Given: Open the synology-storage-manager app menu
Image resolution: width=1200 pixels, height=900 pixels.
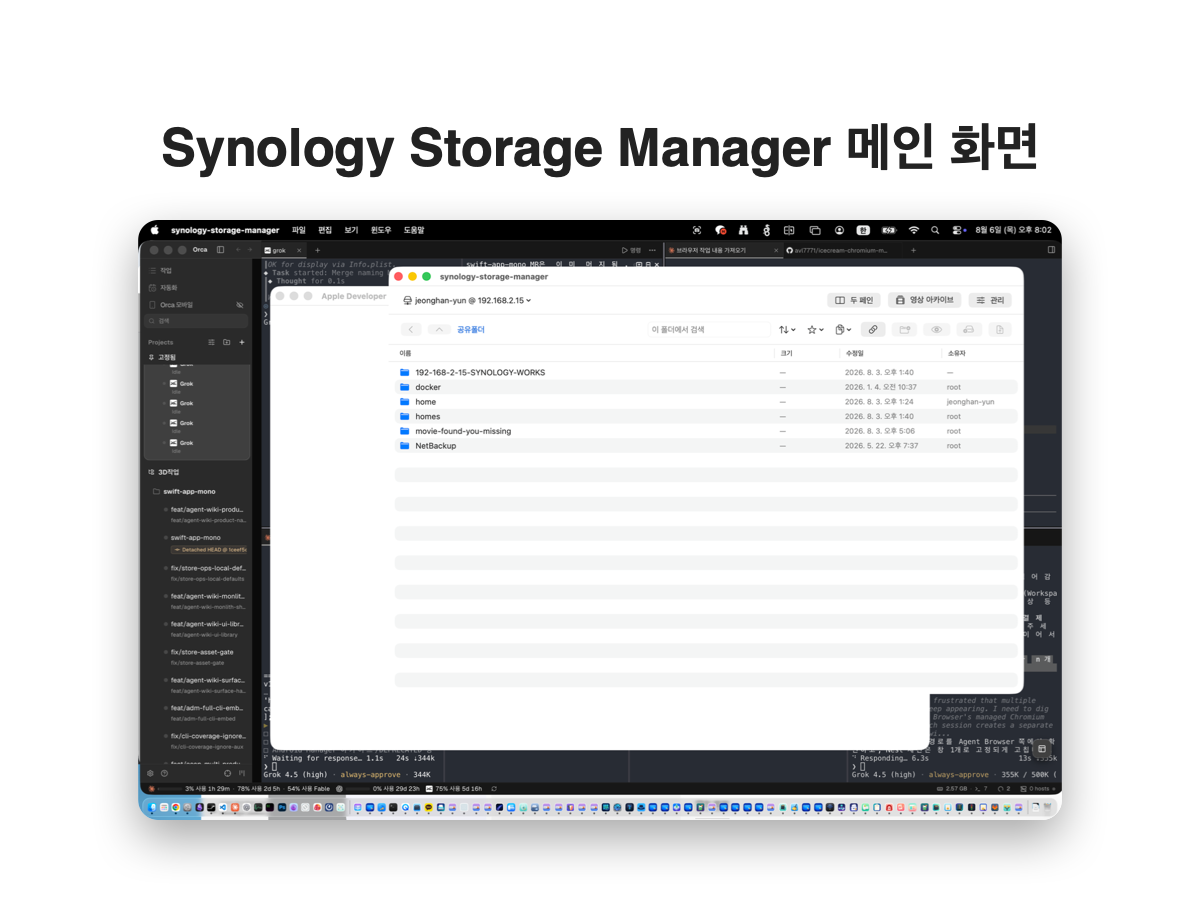Looking at the screenshot, I should (225, 230).
